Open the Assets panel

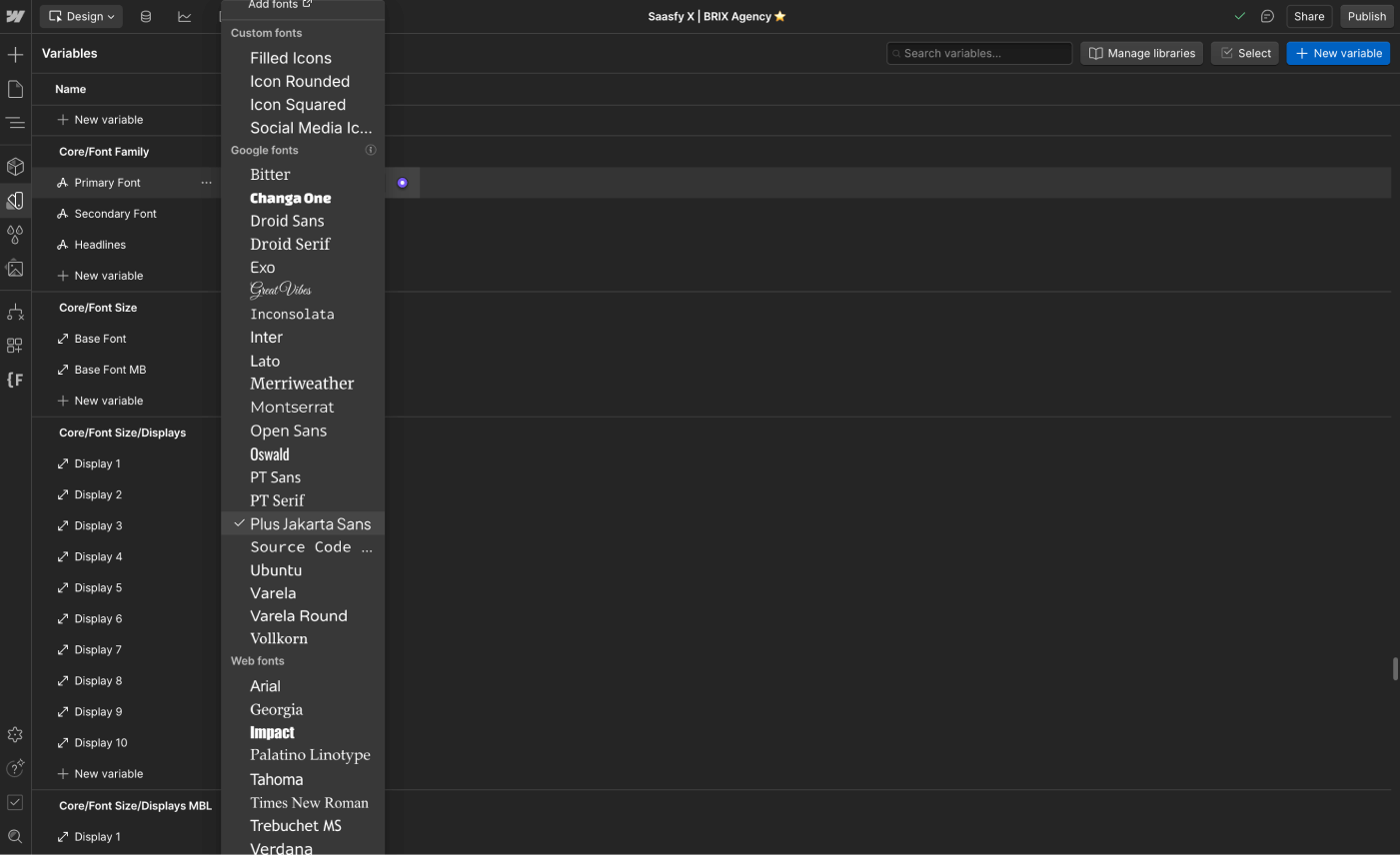[15, 269]
